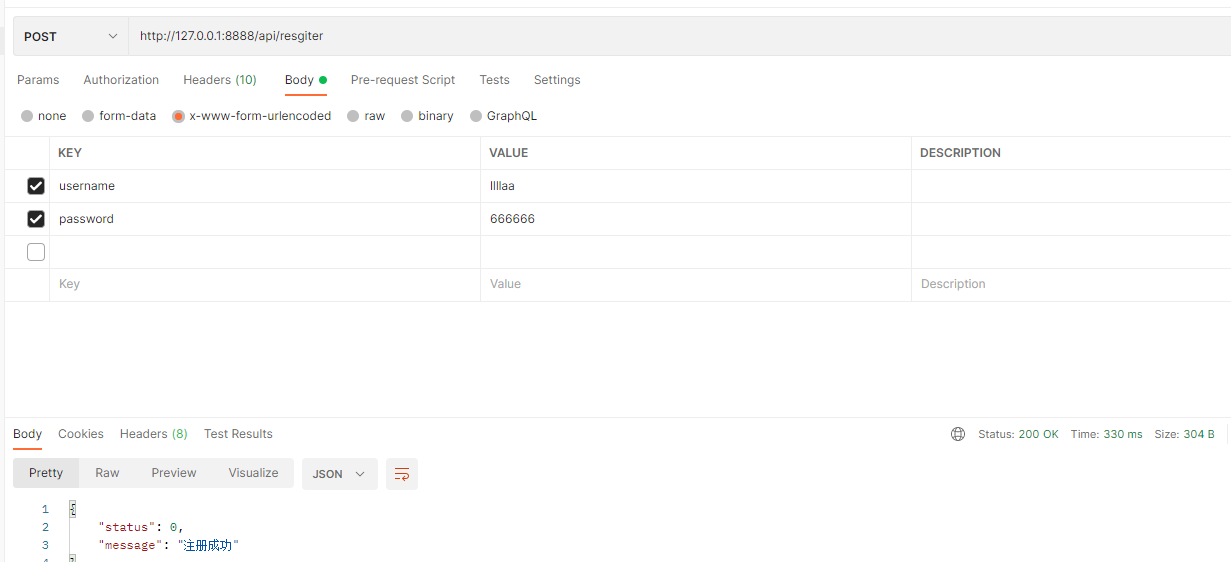Image resolution: width=1231 pixels, height=562 pixels.
Task: Click the new Value placeholder field
Action: pos(696,285)
